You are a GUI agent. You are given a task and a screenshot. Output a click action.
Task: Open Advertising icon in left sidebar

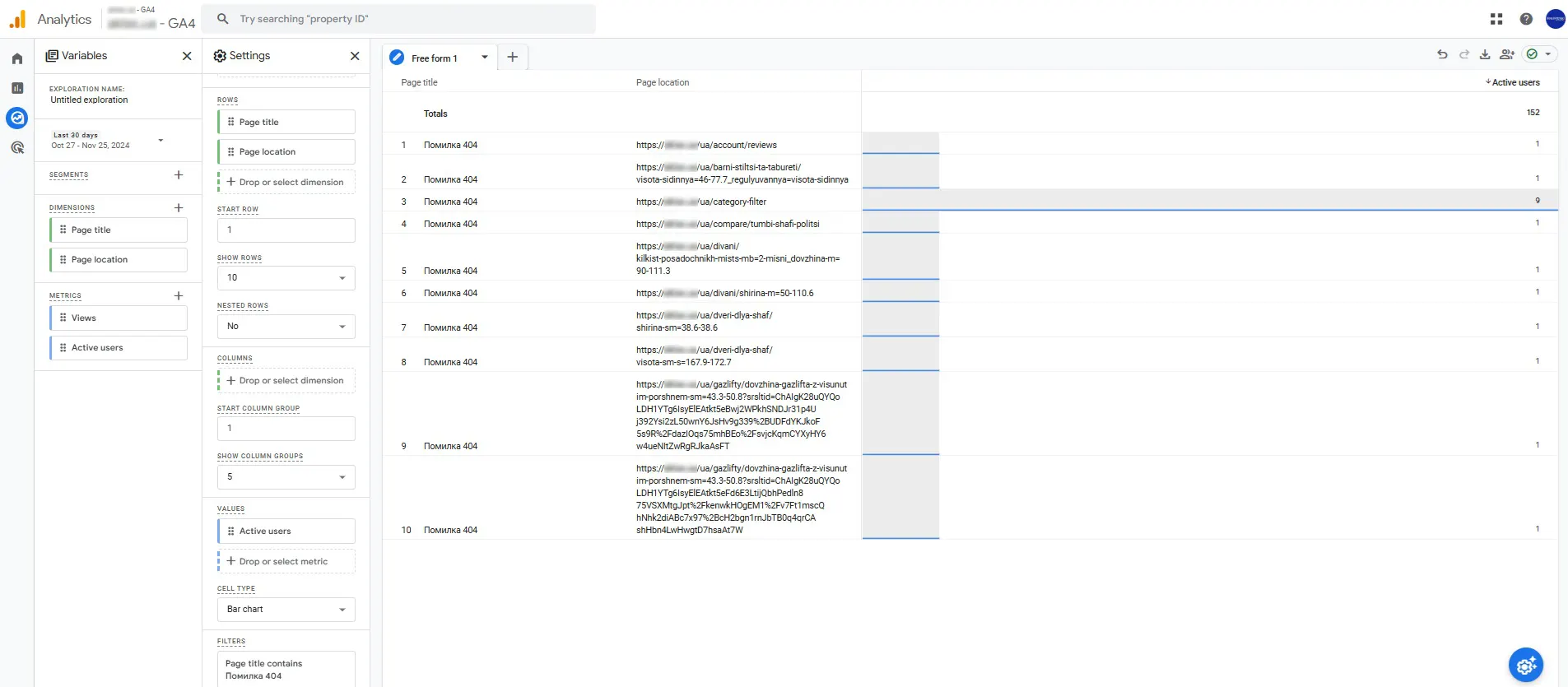click(x=16, y=148)
